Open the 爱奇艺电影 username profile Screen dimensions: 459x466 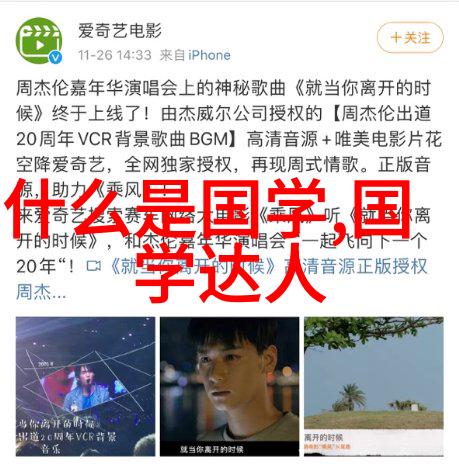point(120,30)
